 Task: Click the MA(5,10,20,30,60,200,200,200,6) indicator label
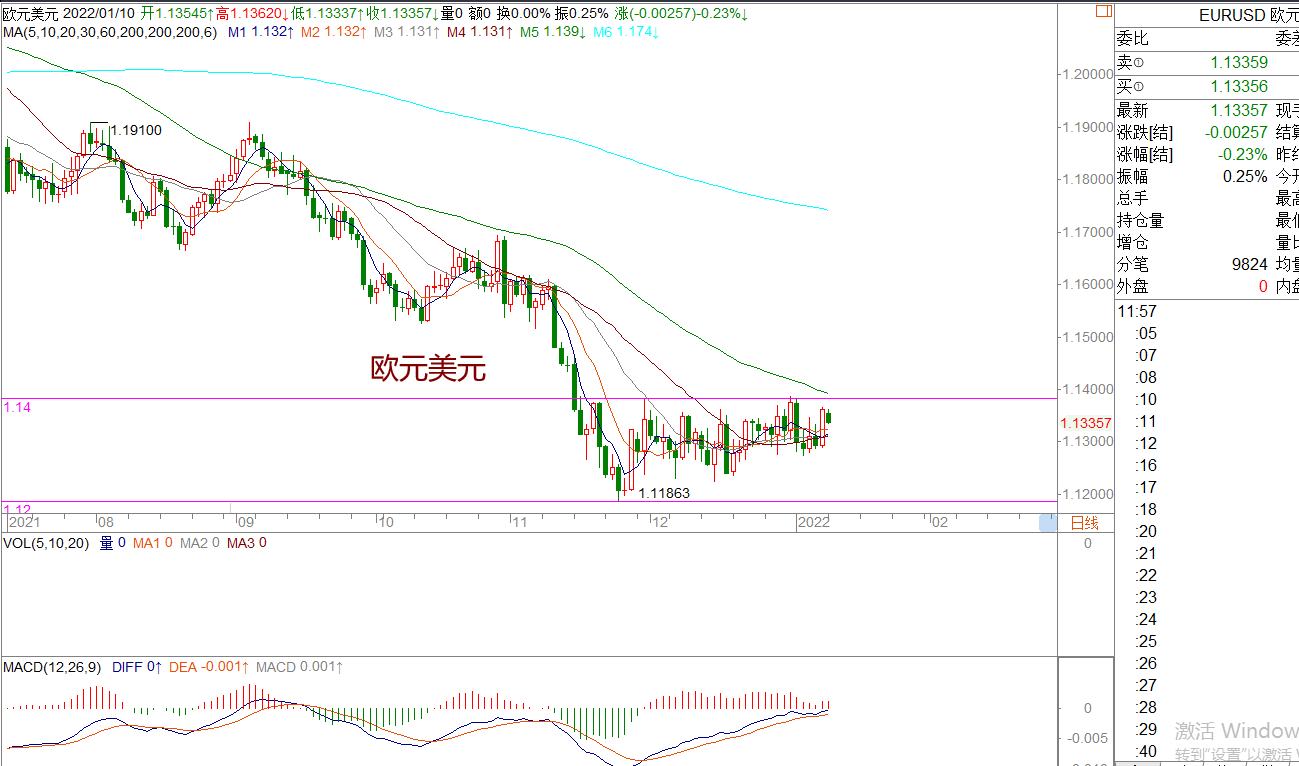[109, 32]
